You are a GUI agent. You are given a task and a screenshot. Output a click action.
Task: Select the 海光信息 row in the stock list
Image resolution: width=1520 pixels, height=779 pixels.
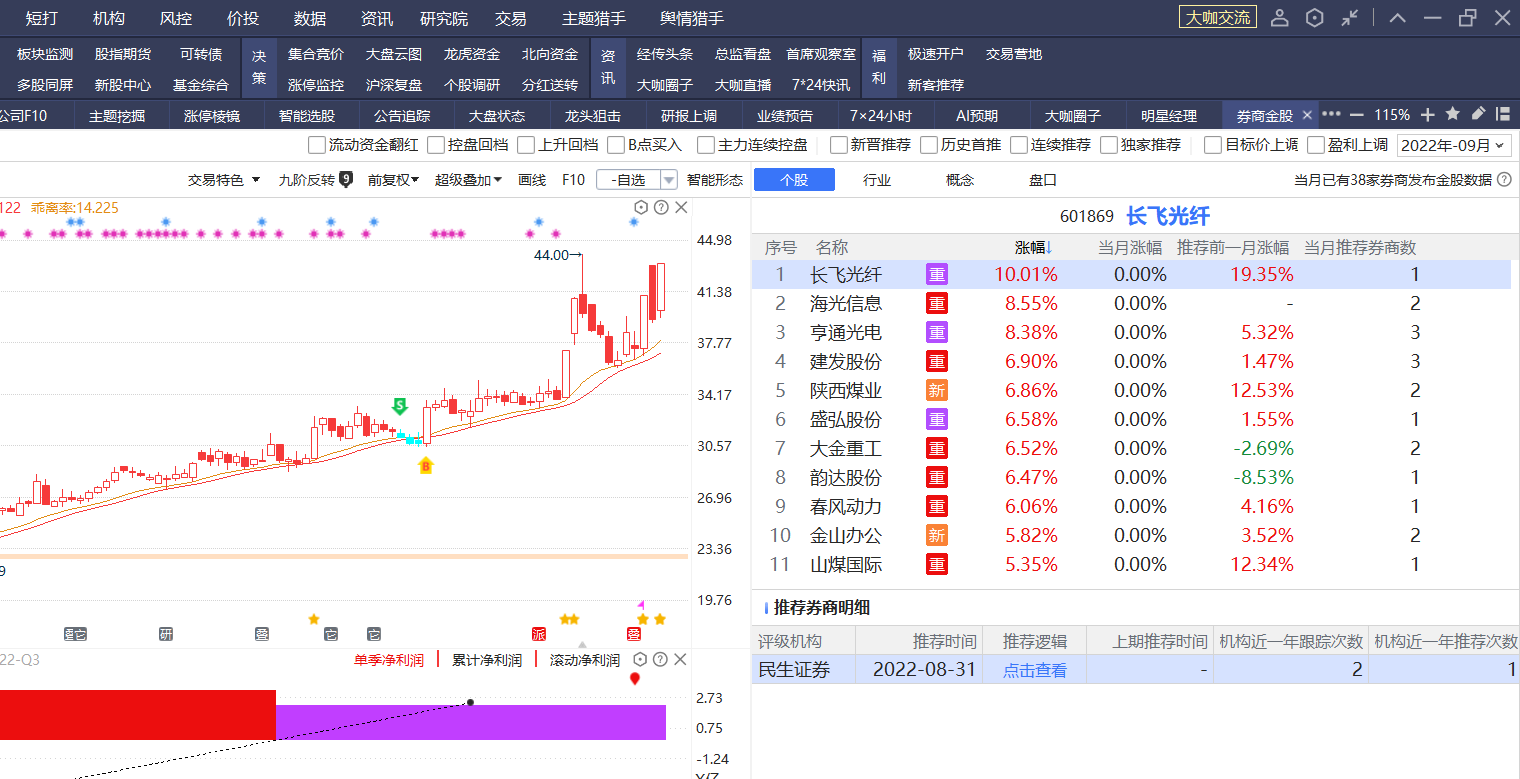(x=1131, y=303)
